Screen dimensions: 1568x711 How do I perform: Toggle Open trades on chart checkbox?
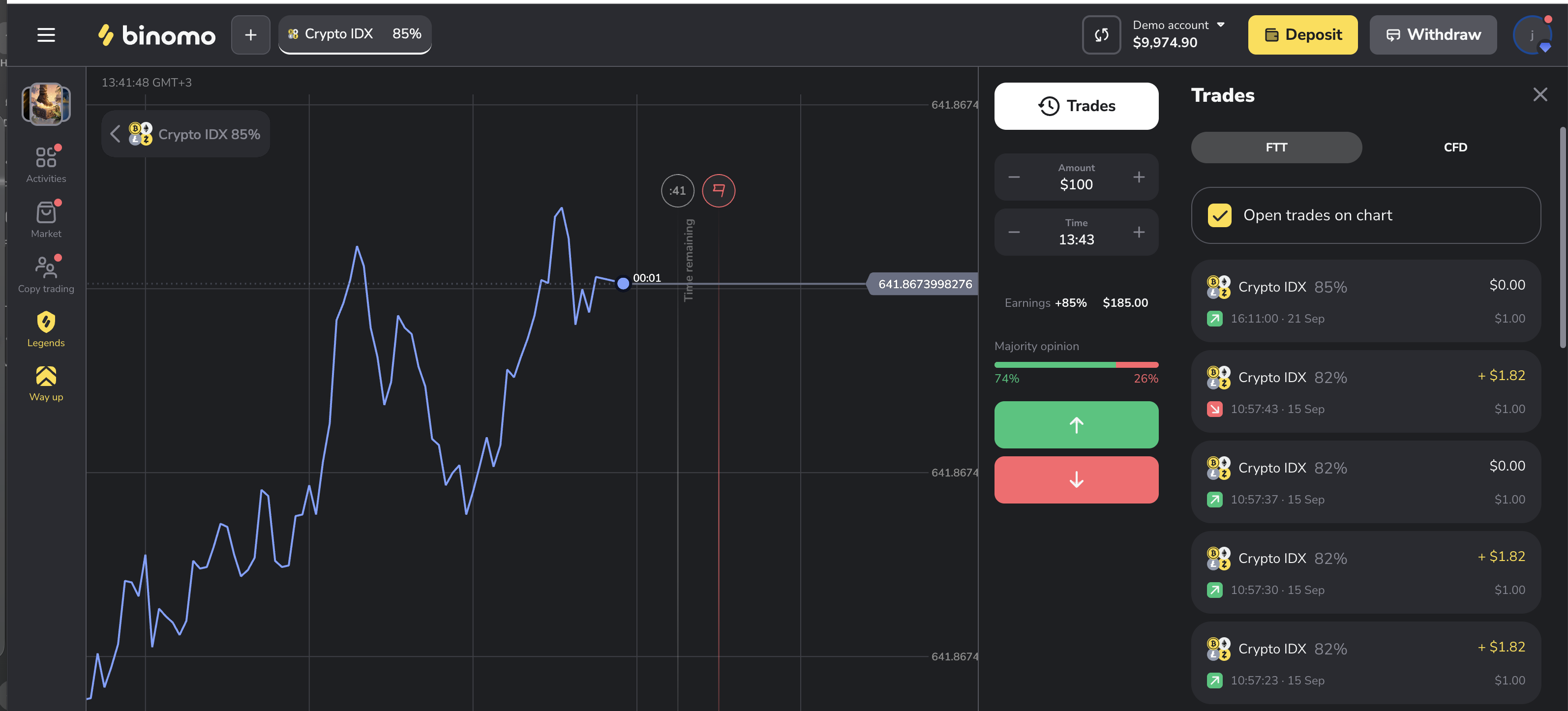click(x=1219, y=215)
